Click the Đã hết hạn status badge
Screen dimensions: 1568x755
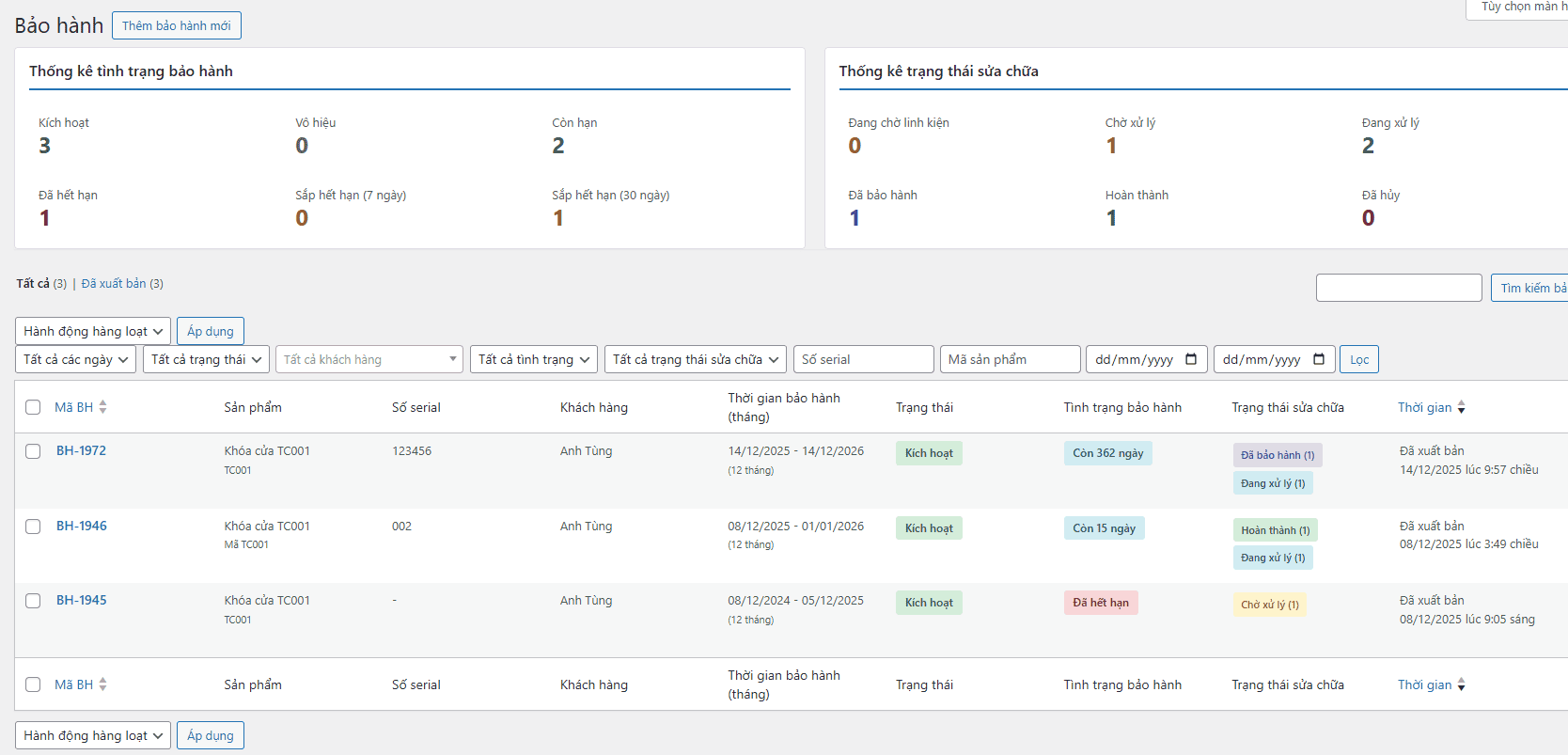[x=1101, y=603]
